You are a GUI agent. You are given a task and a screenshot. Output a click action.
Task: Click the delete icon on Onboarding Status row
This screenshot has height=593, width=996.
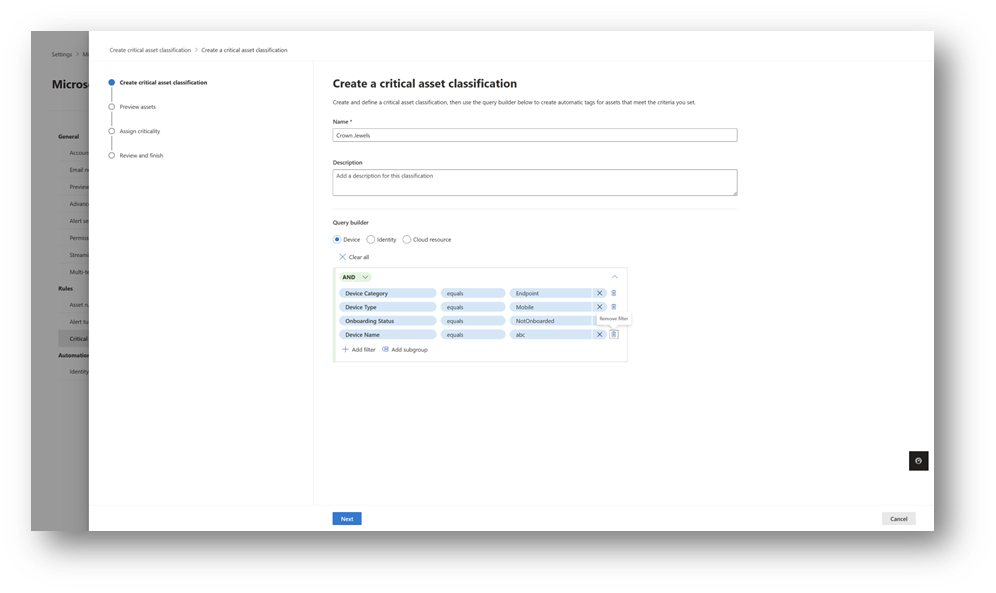613,320
